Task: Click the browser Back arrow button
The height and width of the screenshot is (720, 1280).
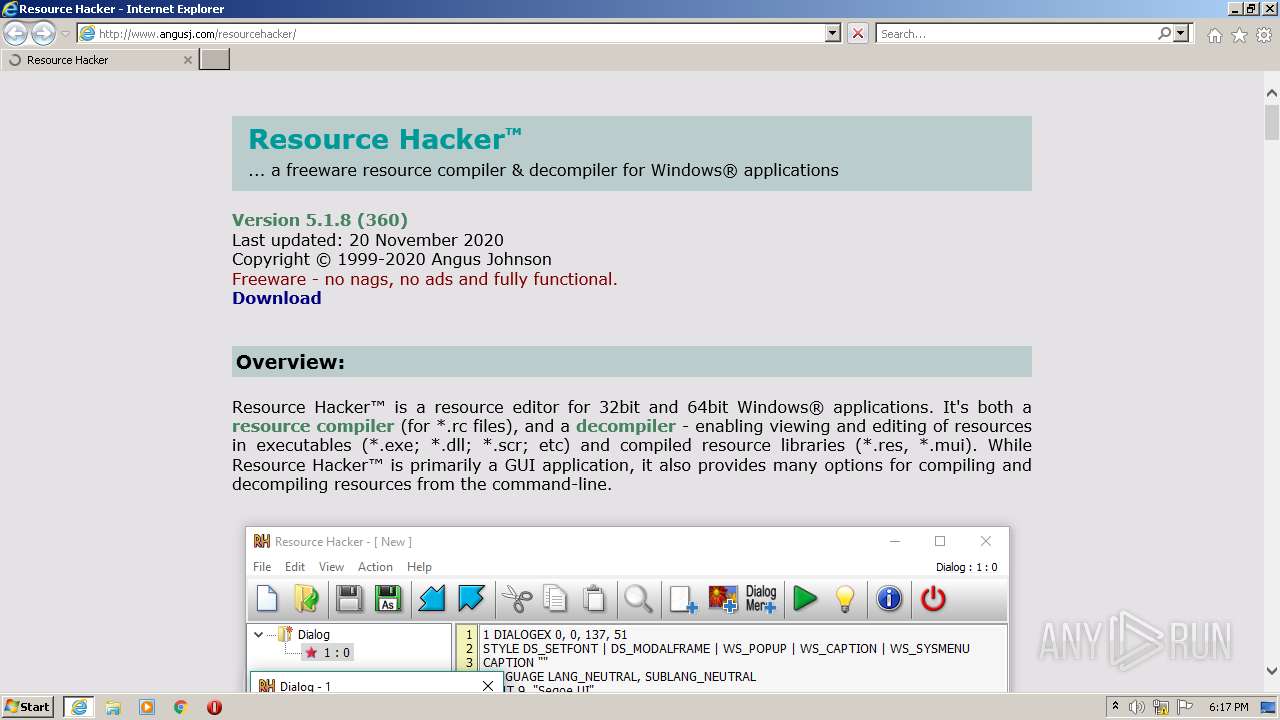Action: (16, 34)
